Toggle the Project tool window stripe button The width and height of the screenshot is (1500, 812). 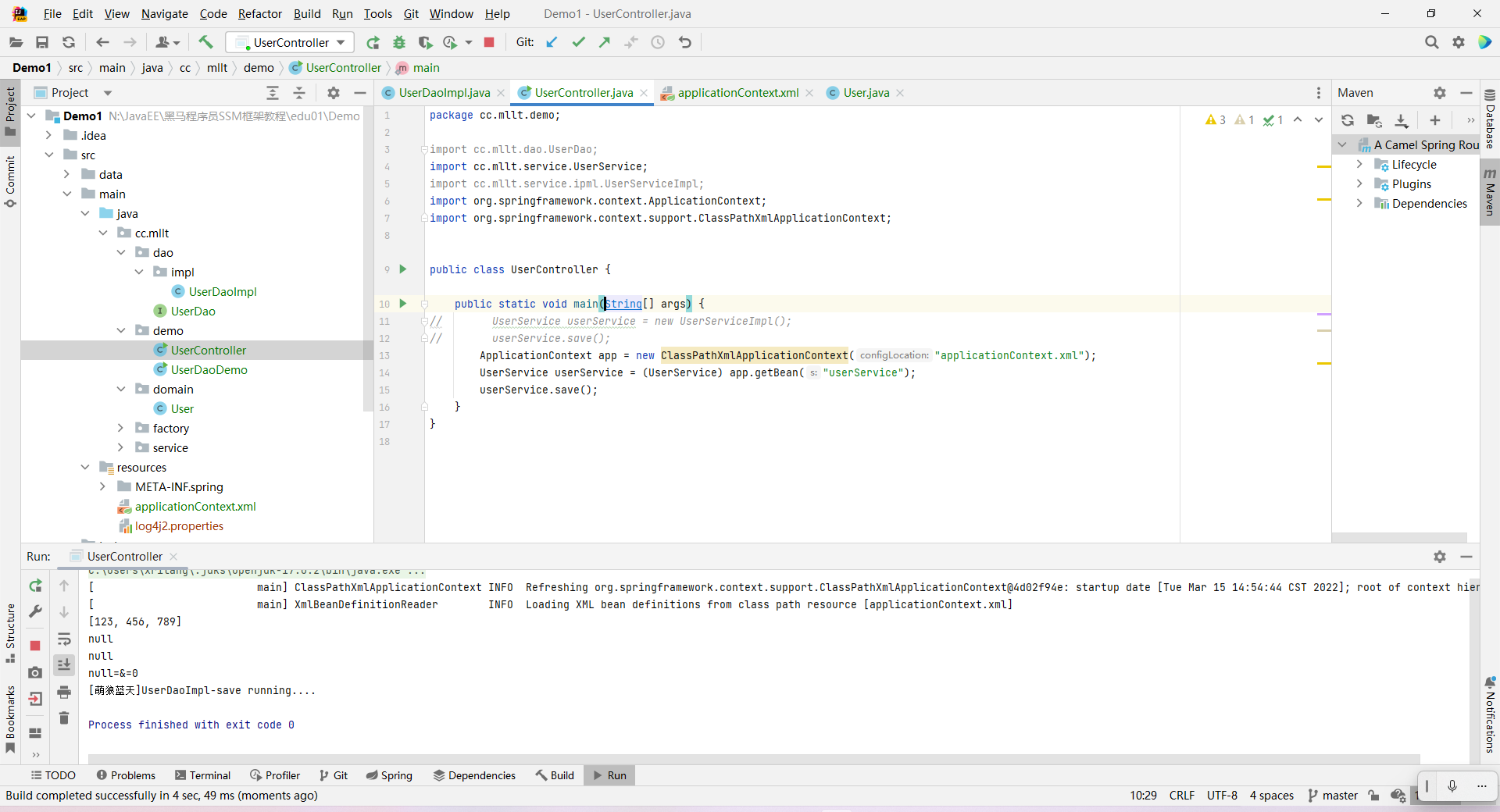coord(10,111)
